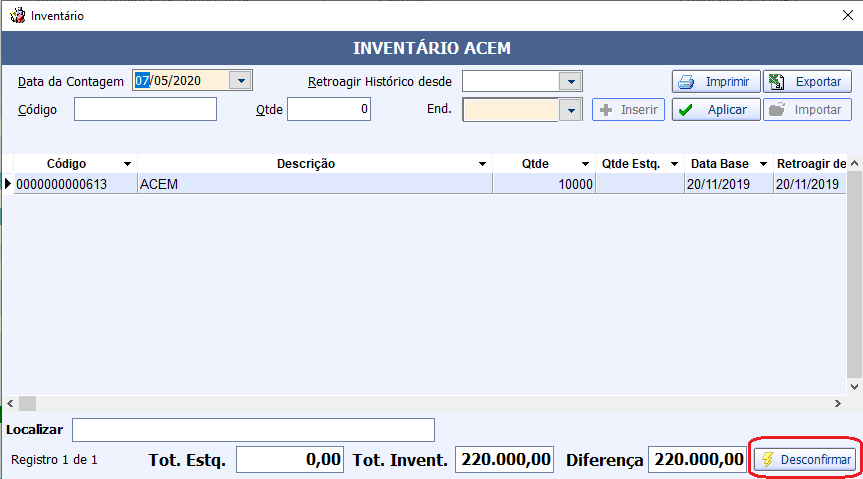Click inside the Código input field
The width and height of the screenshot is (863, 479).
pyautogui.click(x=145, y=109)
